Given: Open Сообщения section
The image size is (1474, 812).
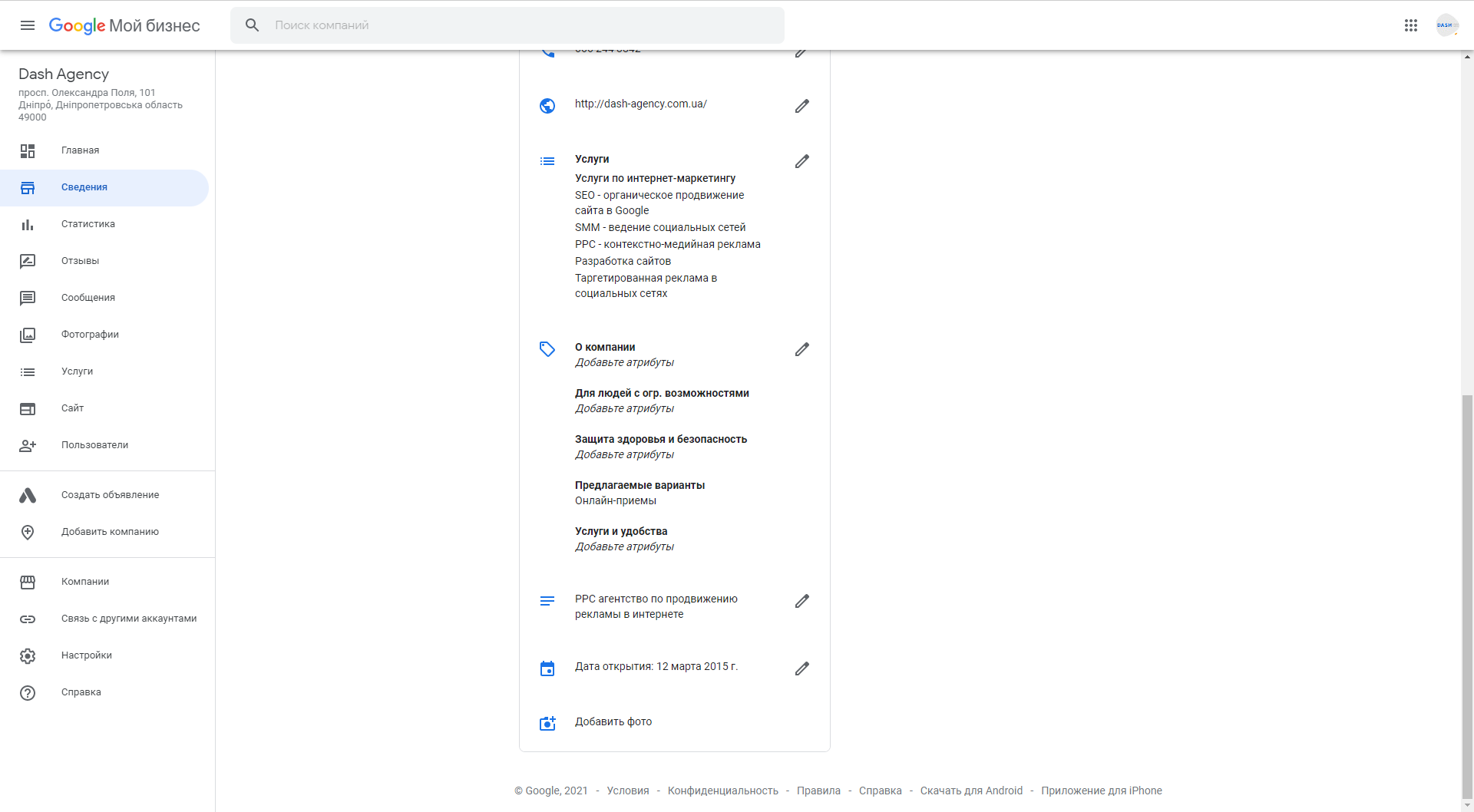Looking at the screenshot, I should point(104,298).
